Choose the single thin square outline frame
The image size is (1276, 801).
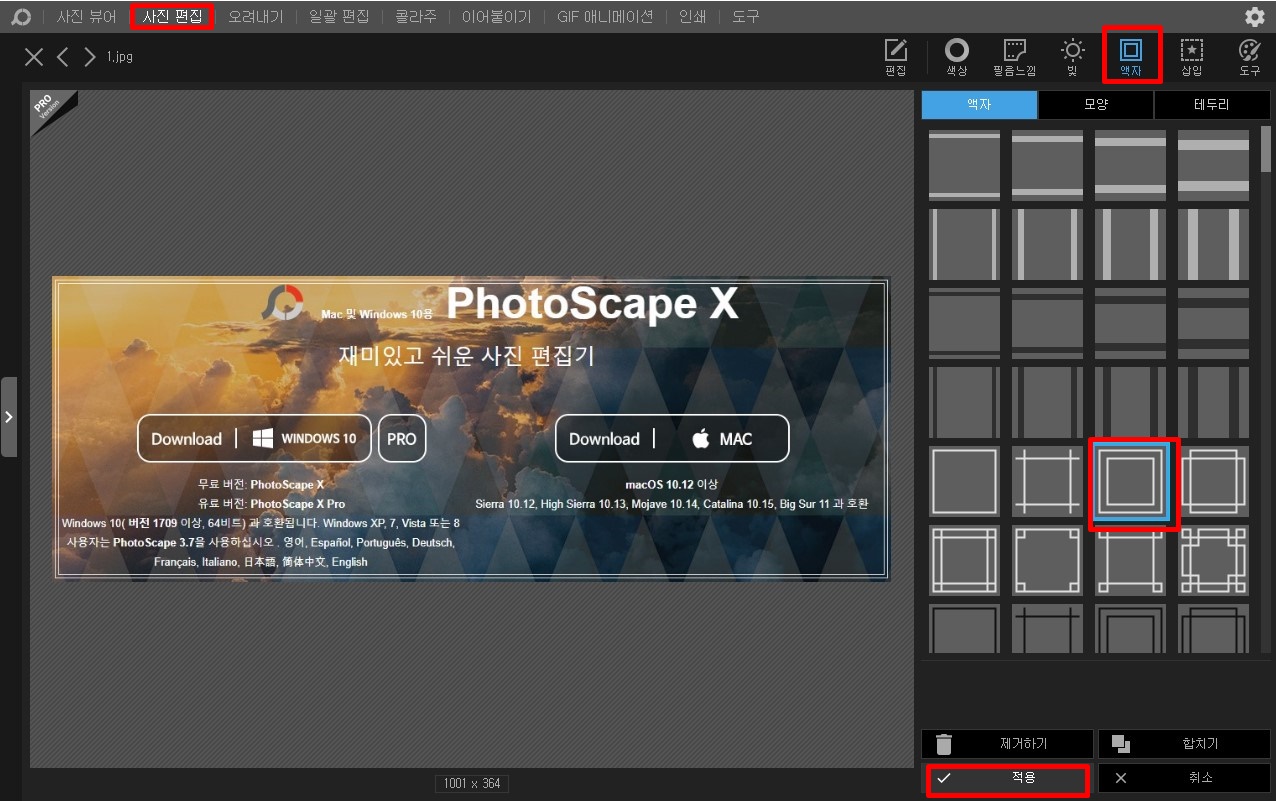point(964,481)
